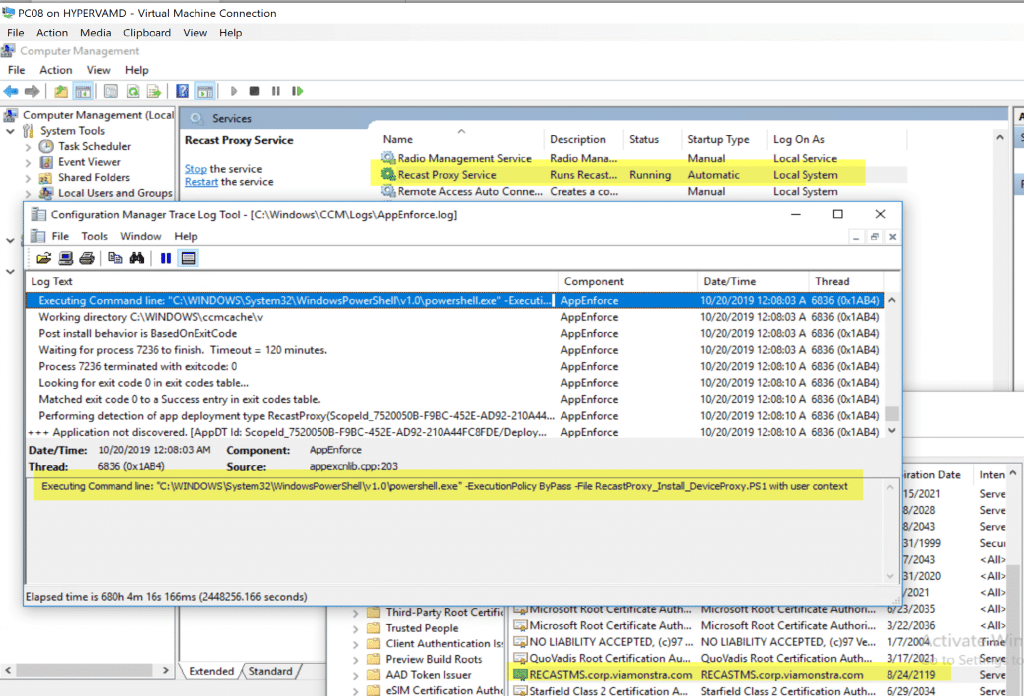1024x696 pixels.
Task: Click the Start Service icon in Services toolbar
Action: [232, 91]
